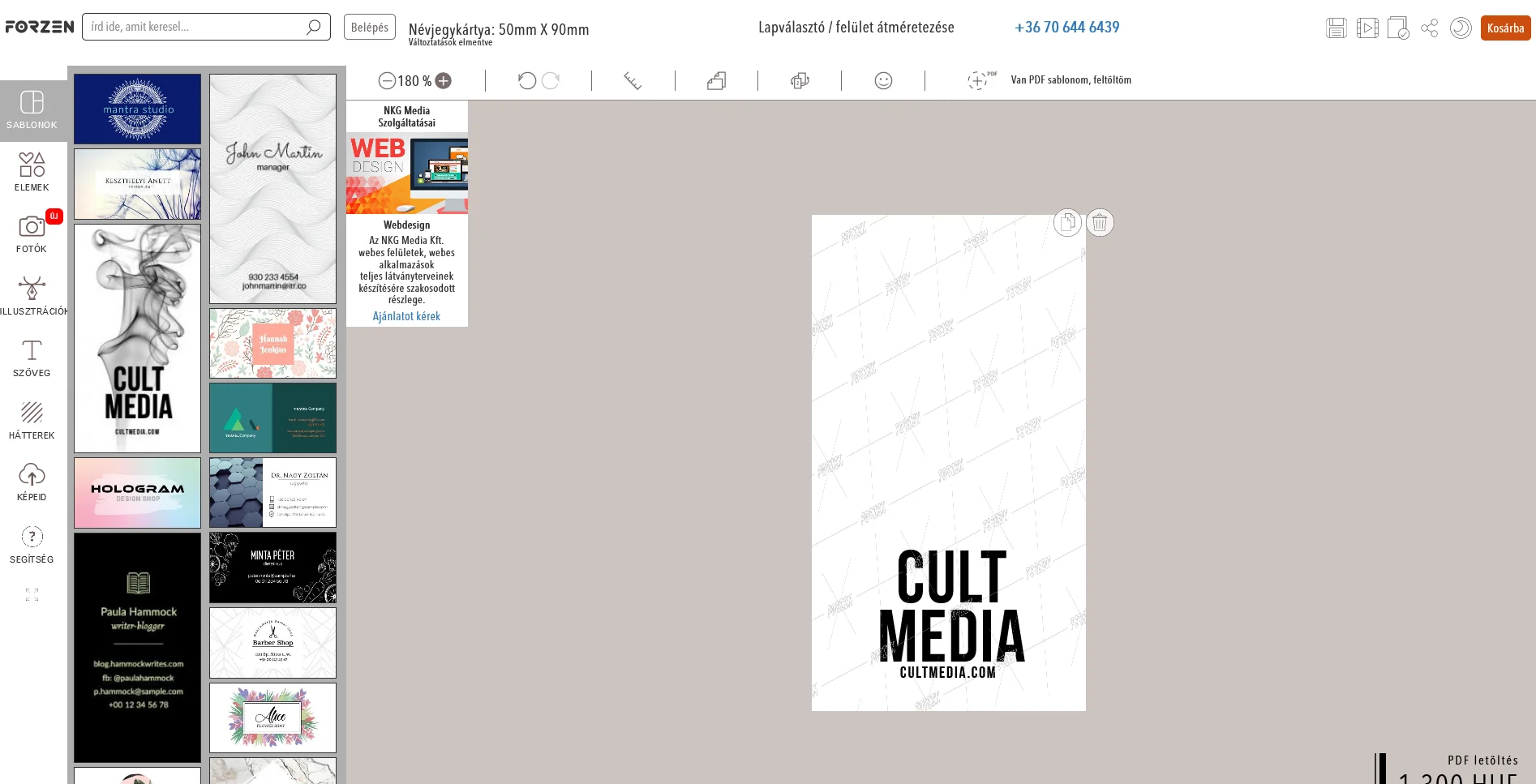The width and height of the screenshot is (1536, 784).
Task: Click the phone number +36 70 644 6439
Action: pos(1066,27)
